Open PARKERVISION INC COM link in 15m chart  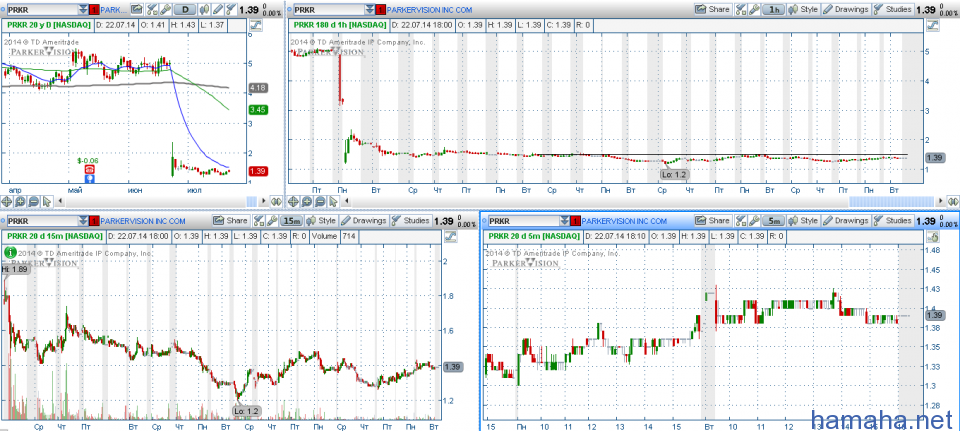(143, 221)
